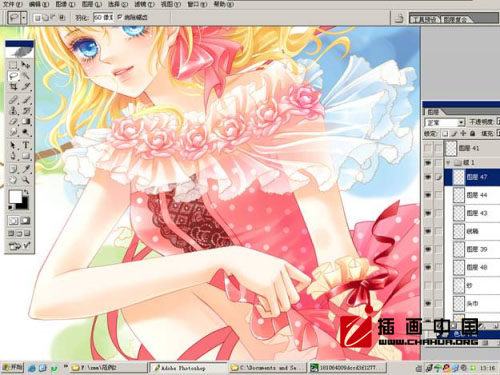Toggle visibility of layer 43
This screenshot has width=500, height=375.
tap(428, 213)
